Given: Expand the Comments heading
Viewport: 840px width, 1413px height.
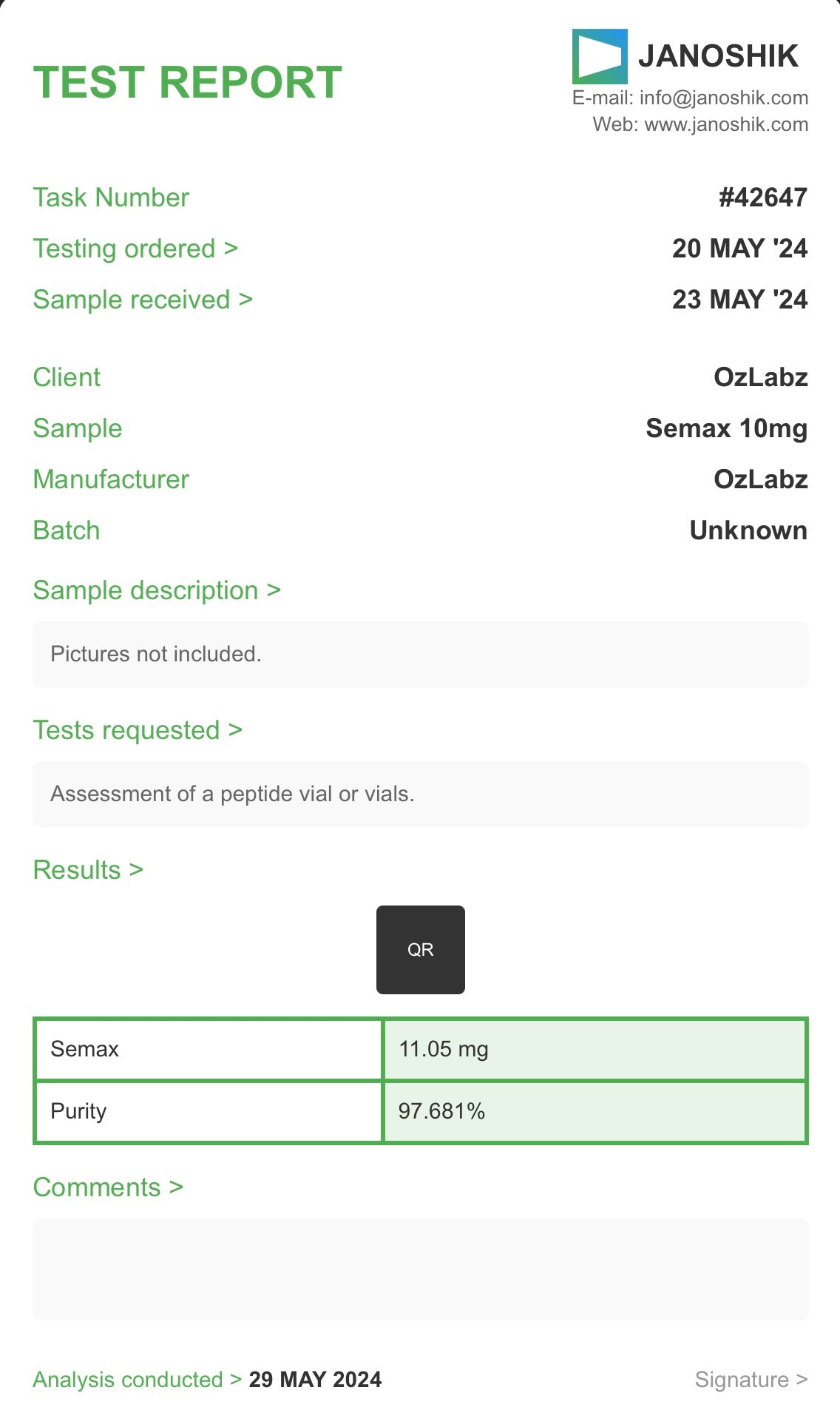Looking at the screenshot, I should pos(108,1187).
